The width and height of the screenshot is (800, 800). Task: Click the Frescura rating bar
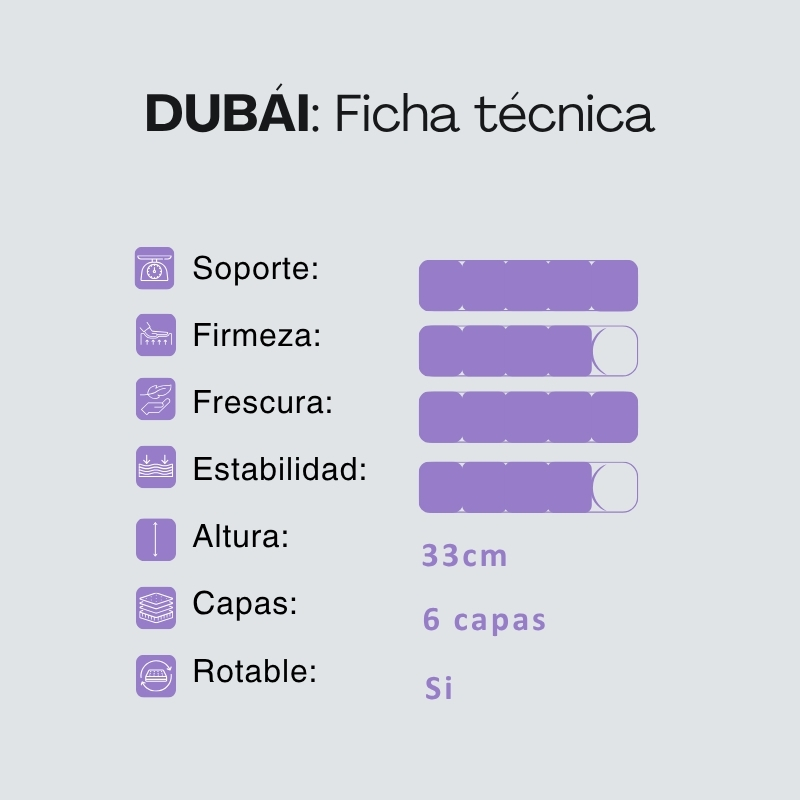point(528,417)
